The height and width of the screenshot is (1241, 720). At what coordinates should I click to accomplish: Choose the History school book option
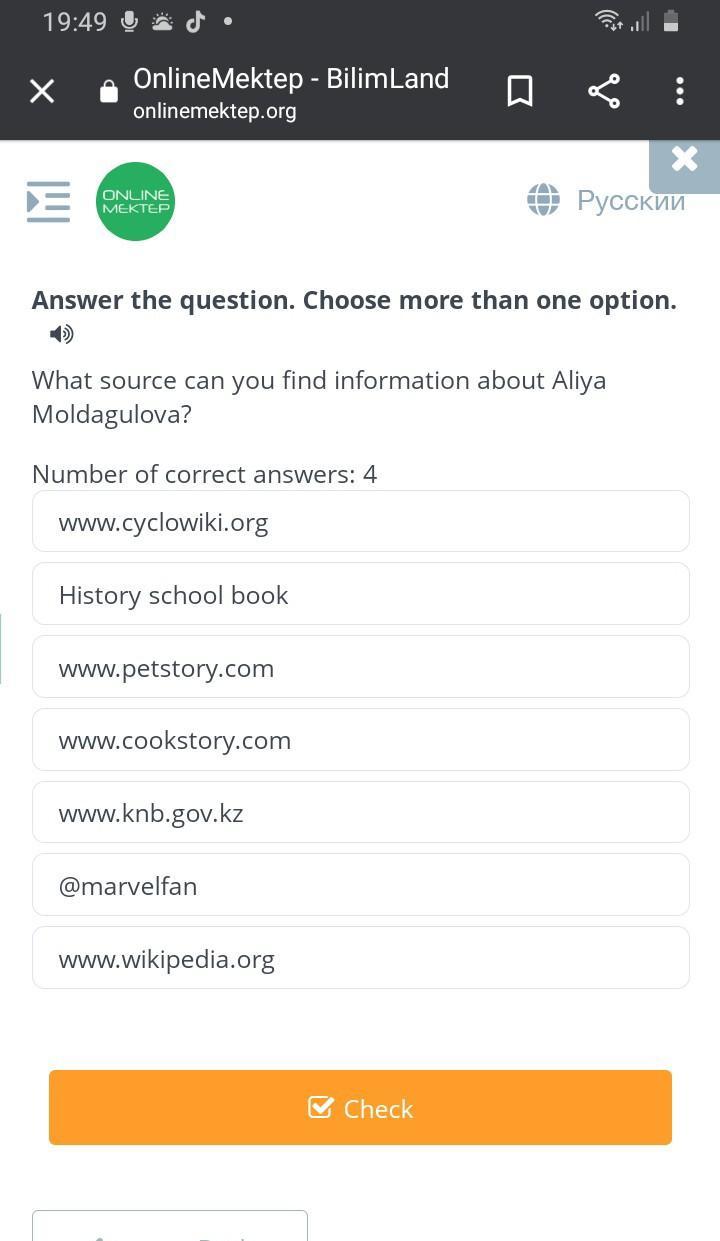(361, 594)
